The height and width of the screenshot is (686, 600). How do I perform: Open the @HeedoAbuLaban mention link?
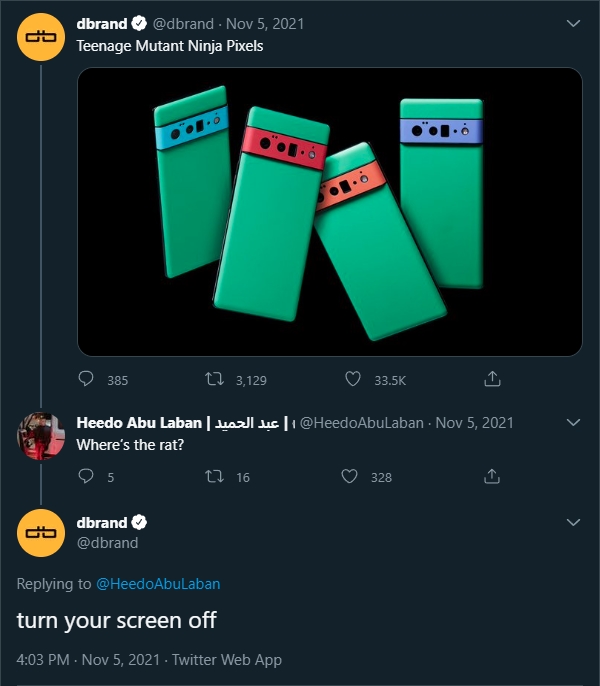point(158,583)
